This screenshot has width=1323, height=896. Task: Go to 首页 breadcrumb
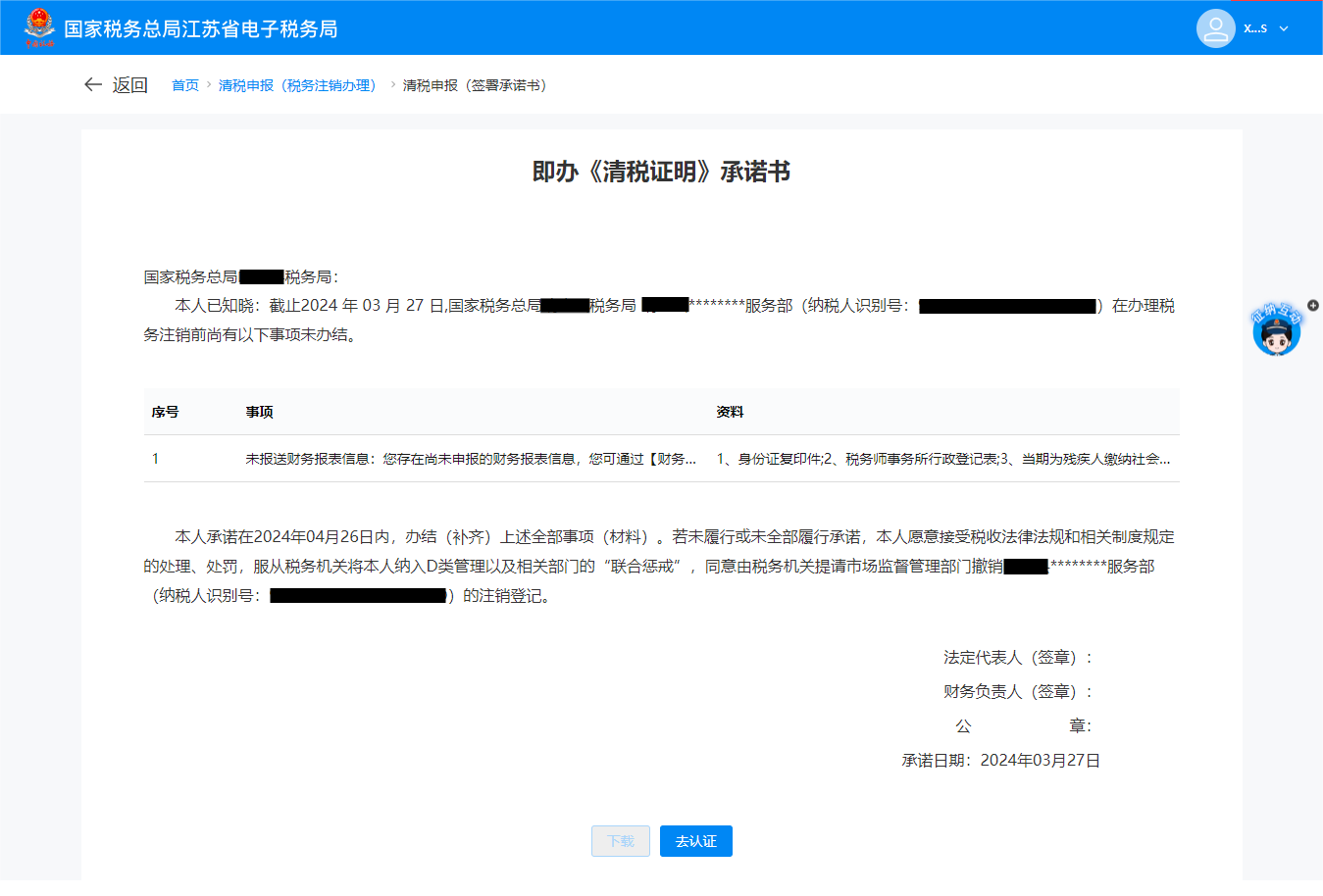pos(184,86)
